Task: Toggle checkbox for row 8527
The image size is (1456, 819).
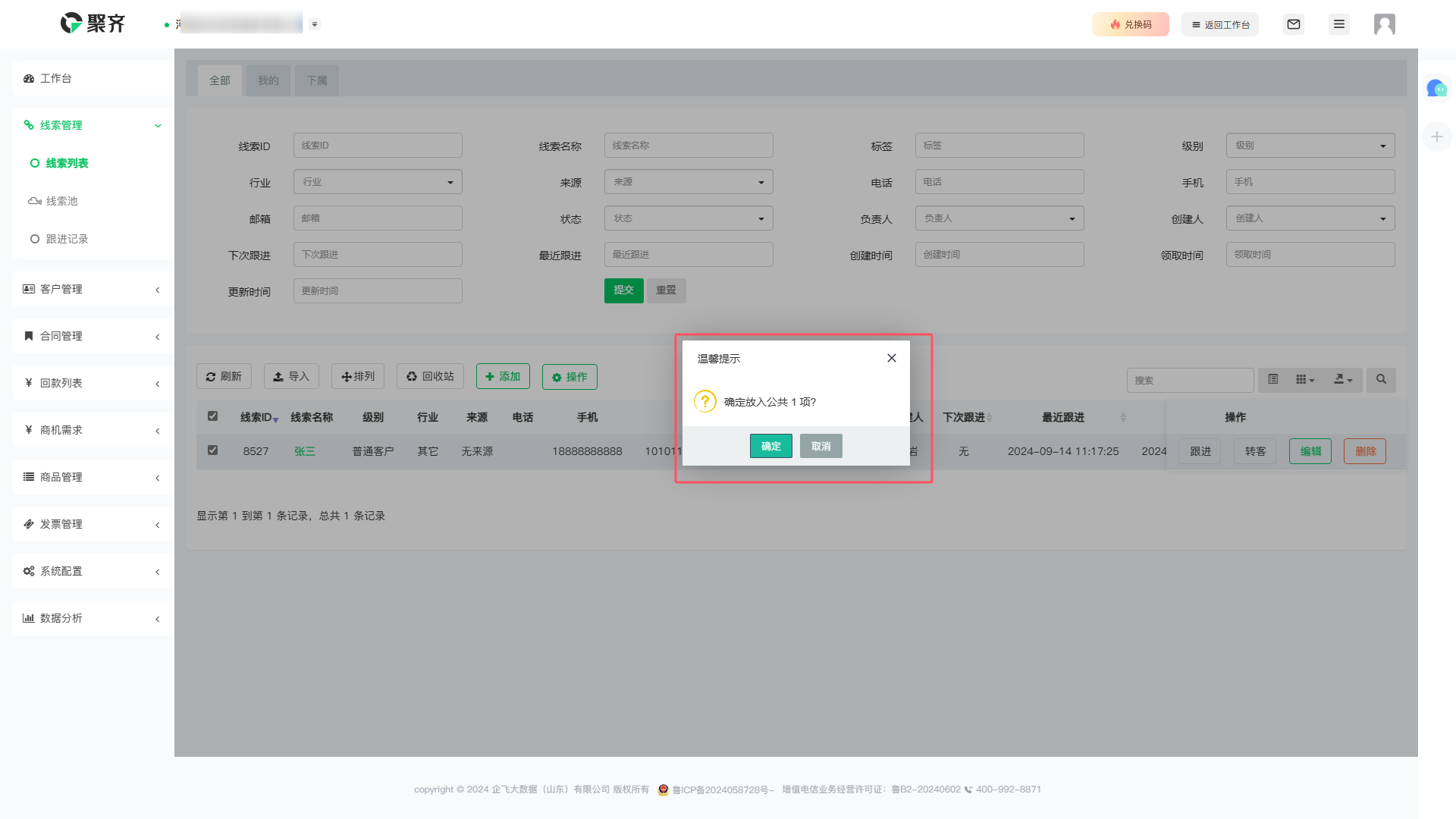Action: coord(212,450)
